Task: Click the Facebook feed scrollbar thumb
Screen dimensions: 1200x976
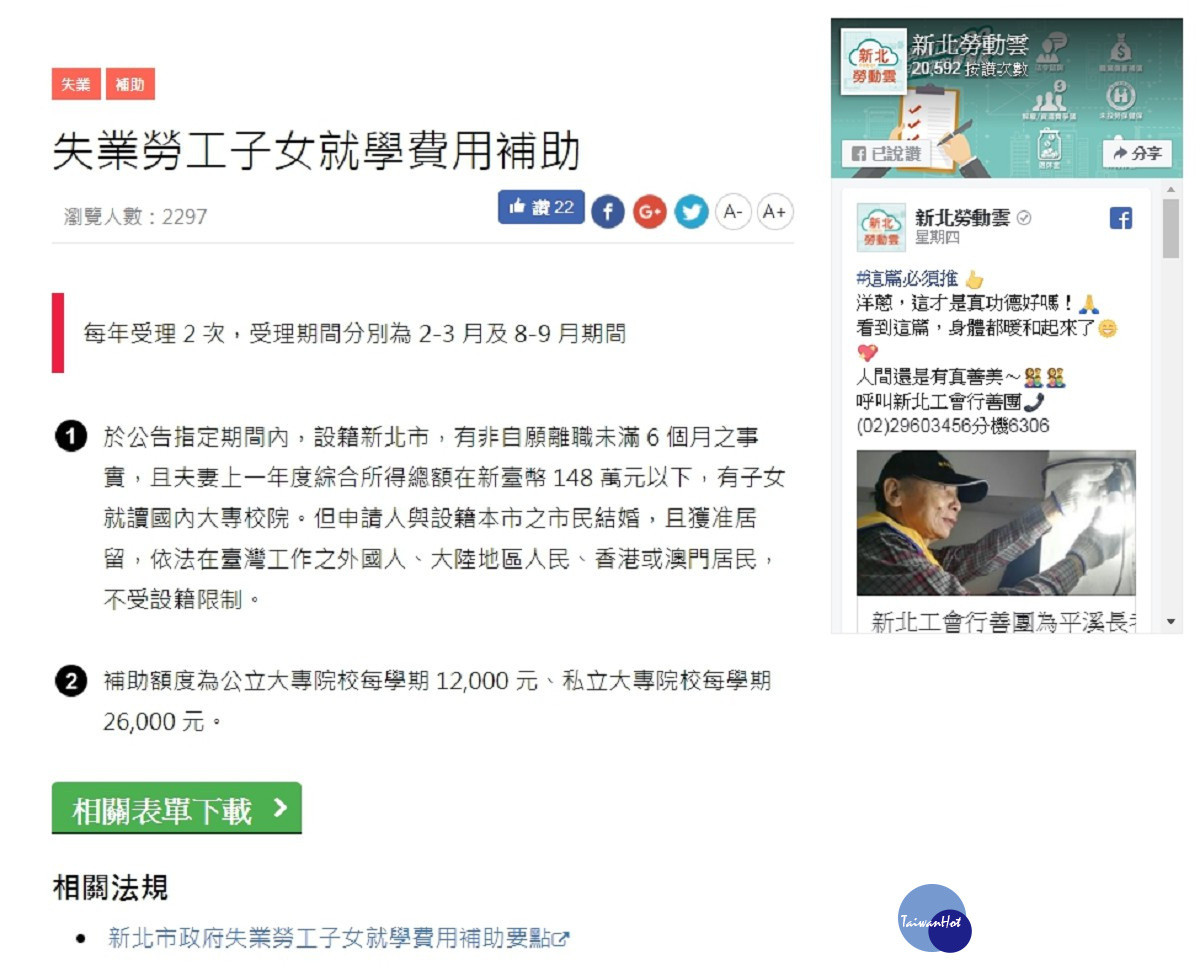Action: 1171,228
